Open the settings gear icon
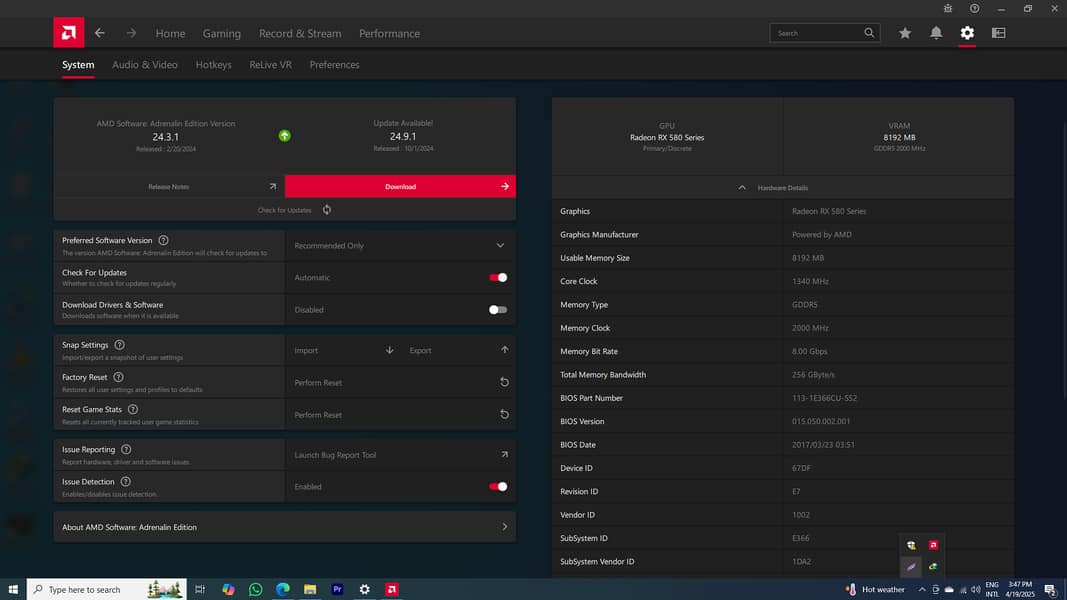Viewport: 1067px width, 600px height. [x=967, y=33]
